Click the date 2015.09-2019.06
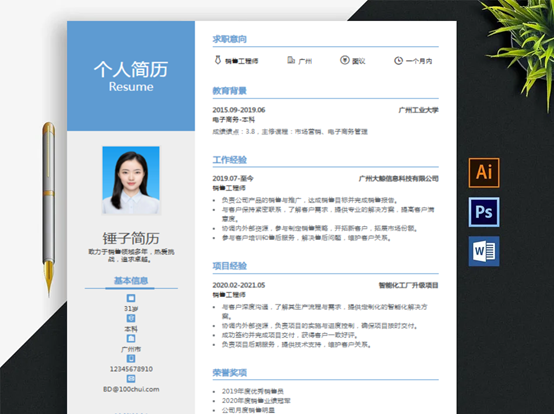554x414 pixels. click(x=239, y=110)
